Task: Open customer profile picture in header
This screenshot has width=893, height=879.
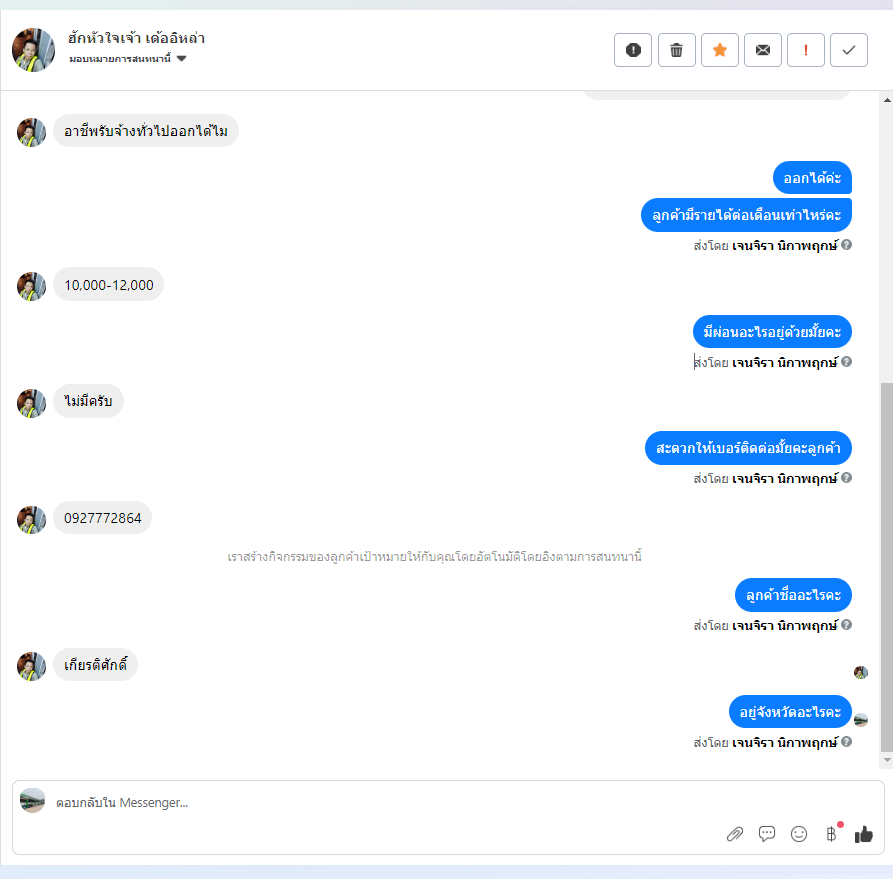Action: pyautogui.click(x=34, y=50)
